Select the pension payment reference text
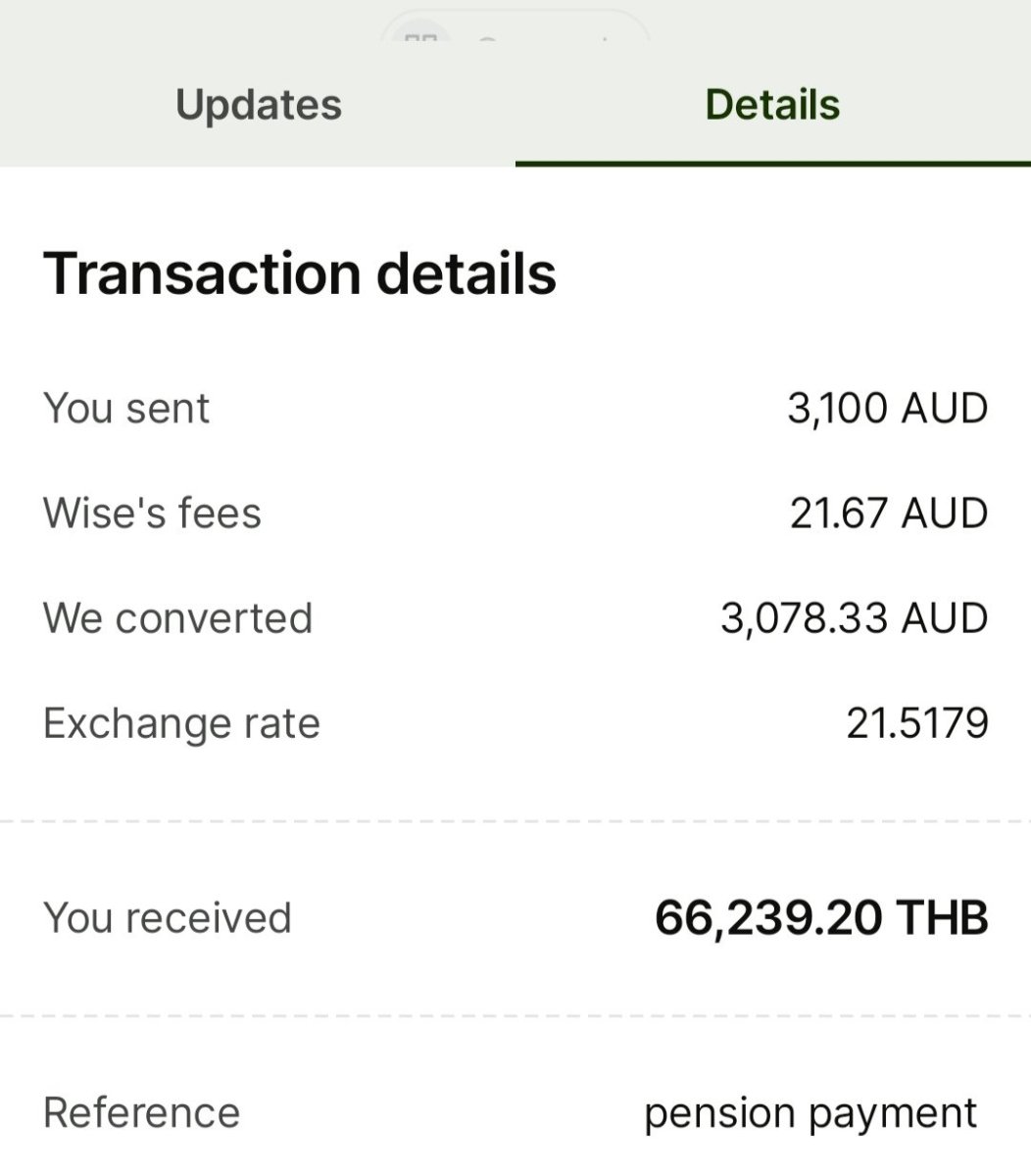The height and width of the screenshot is (1176, 1031). pos(810,1114)
